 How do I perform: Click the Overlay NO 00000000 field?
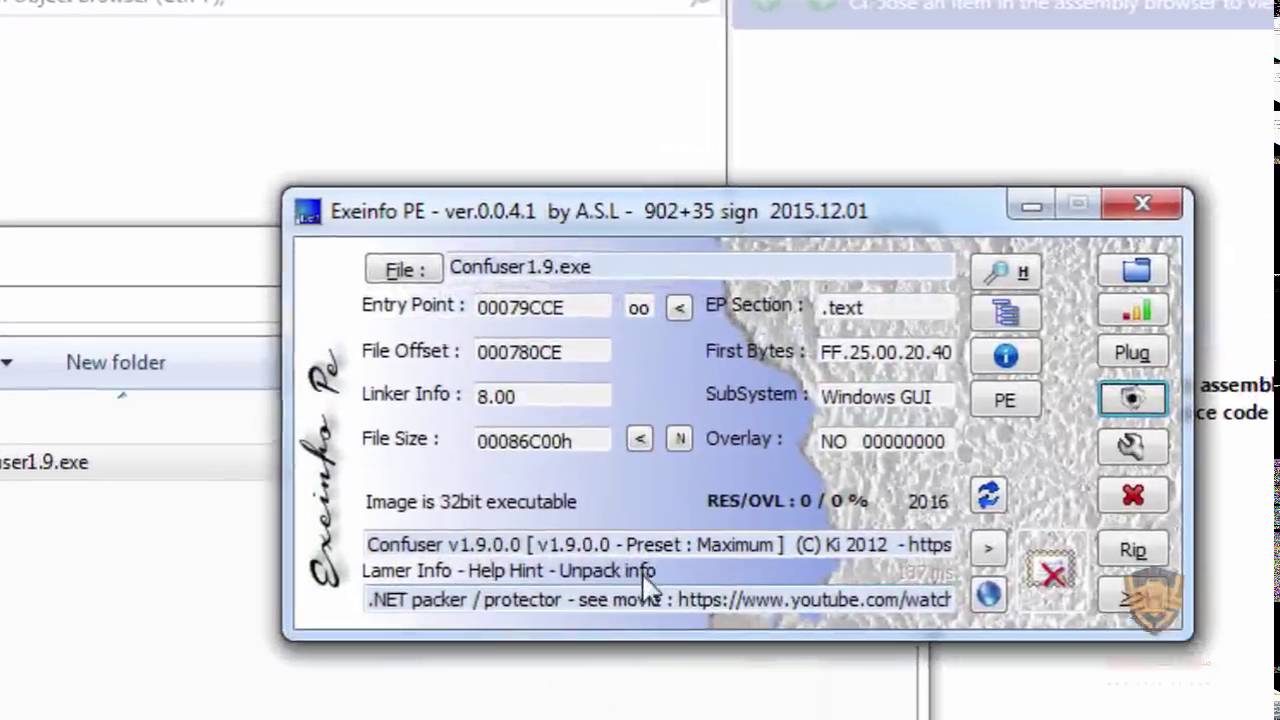pyautogui.click(x=886, y=441)
